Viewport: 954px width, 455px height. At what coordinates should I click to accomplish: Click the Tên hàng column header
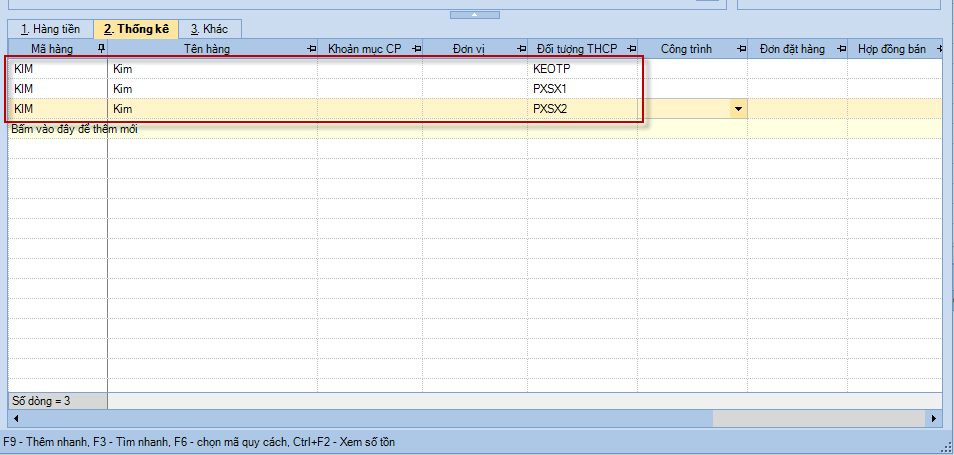(x=212, y=49)
